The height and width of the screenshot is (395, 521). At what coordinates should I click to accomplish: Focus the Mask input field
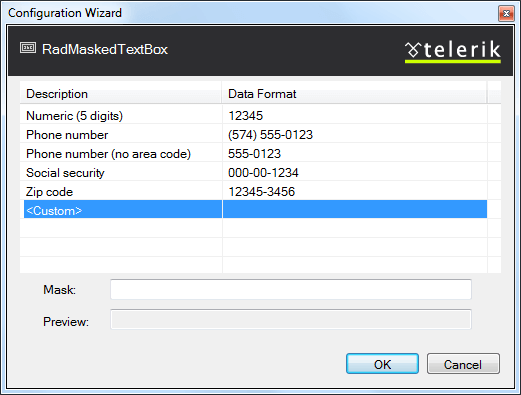[x=291, y=289]
